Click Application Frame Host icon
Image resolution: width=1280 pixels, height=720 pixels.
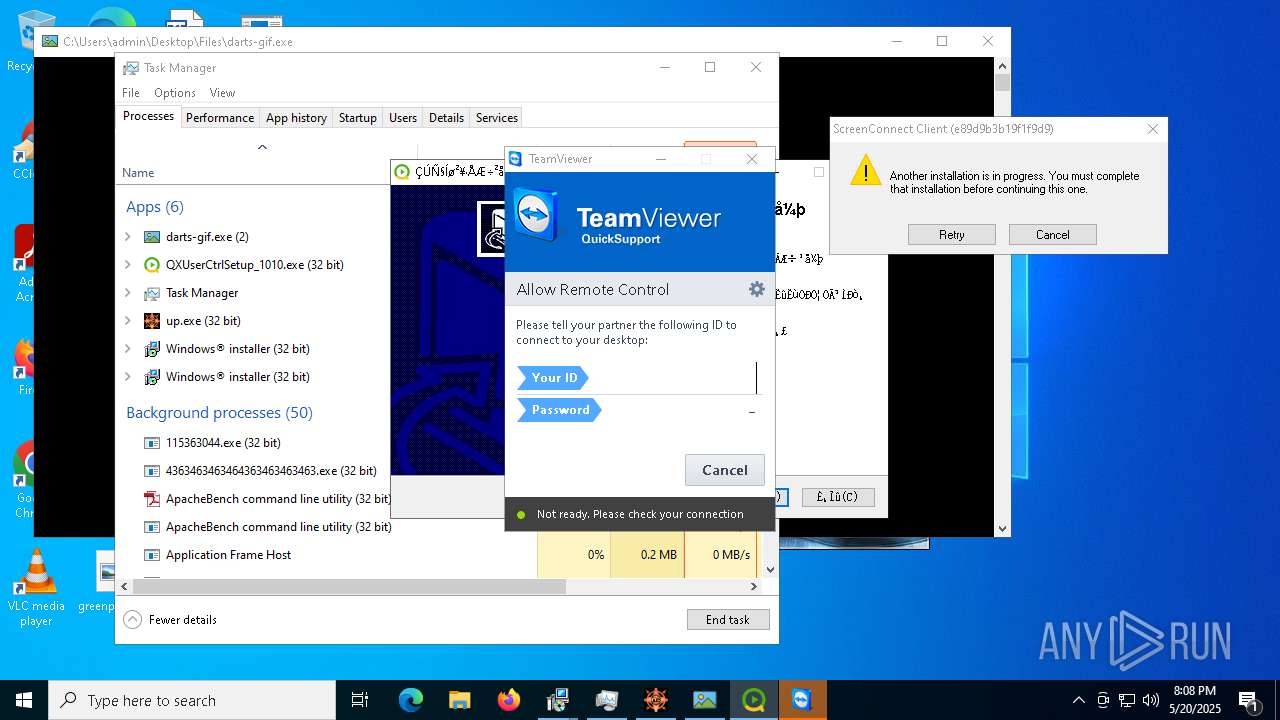pyautogui.click(x=152, y=555)
